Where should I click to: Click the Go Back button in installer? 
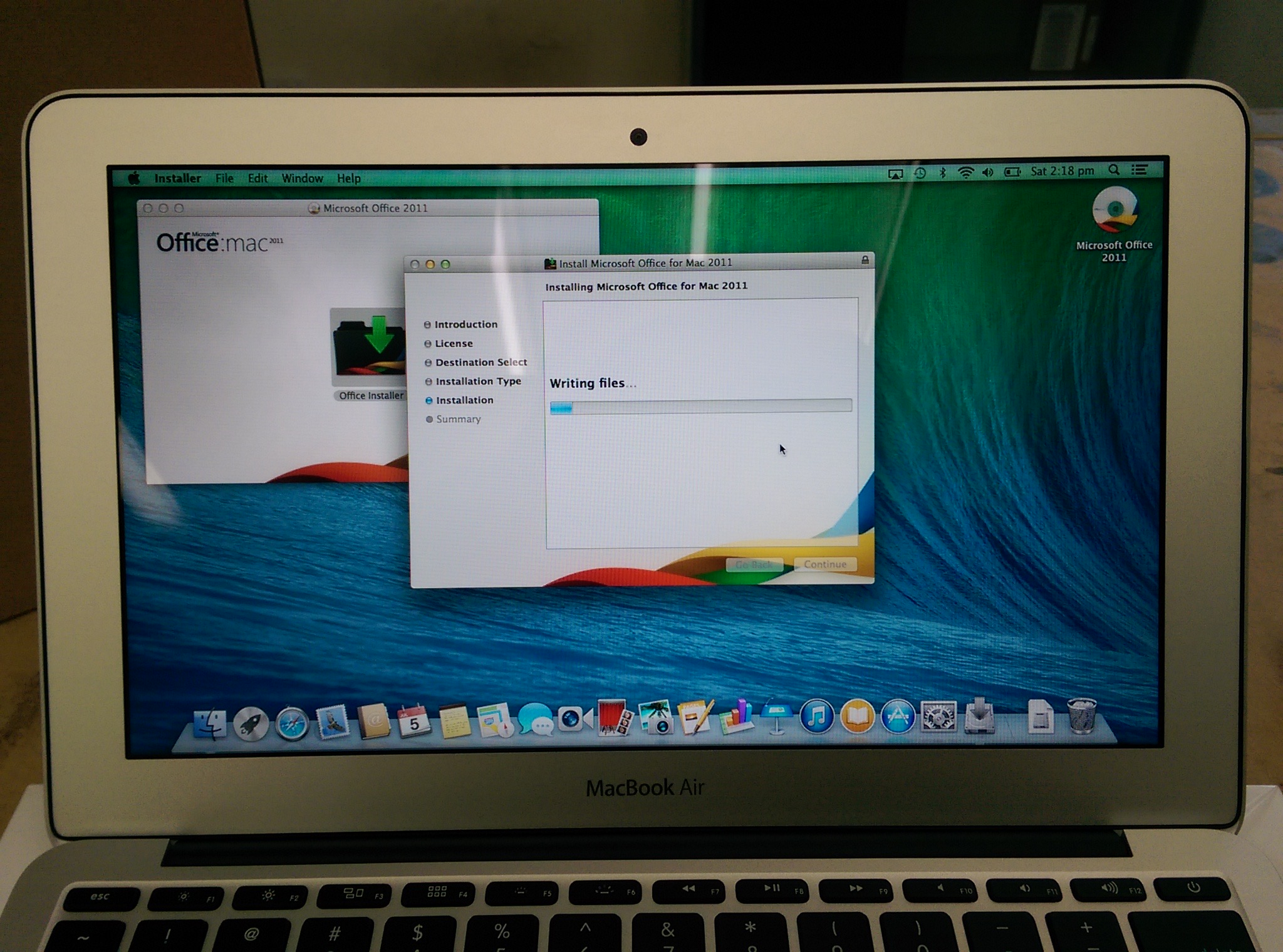pyautogui.click(x=754, y=565)
